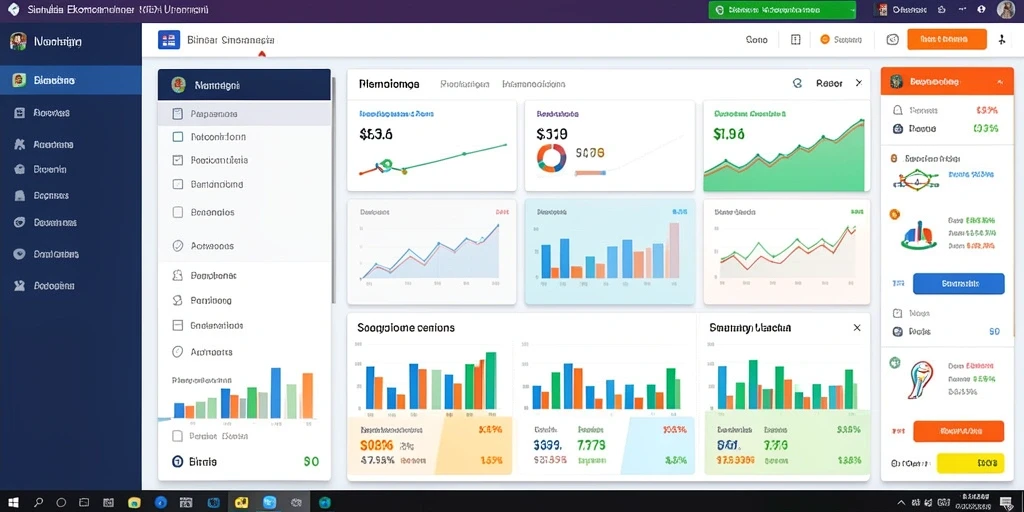Image resolution: width=1024 pixels, height=512 pixels.
Task: Click the refresh icon beside the Reser label
Action: point(797,84)
